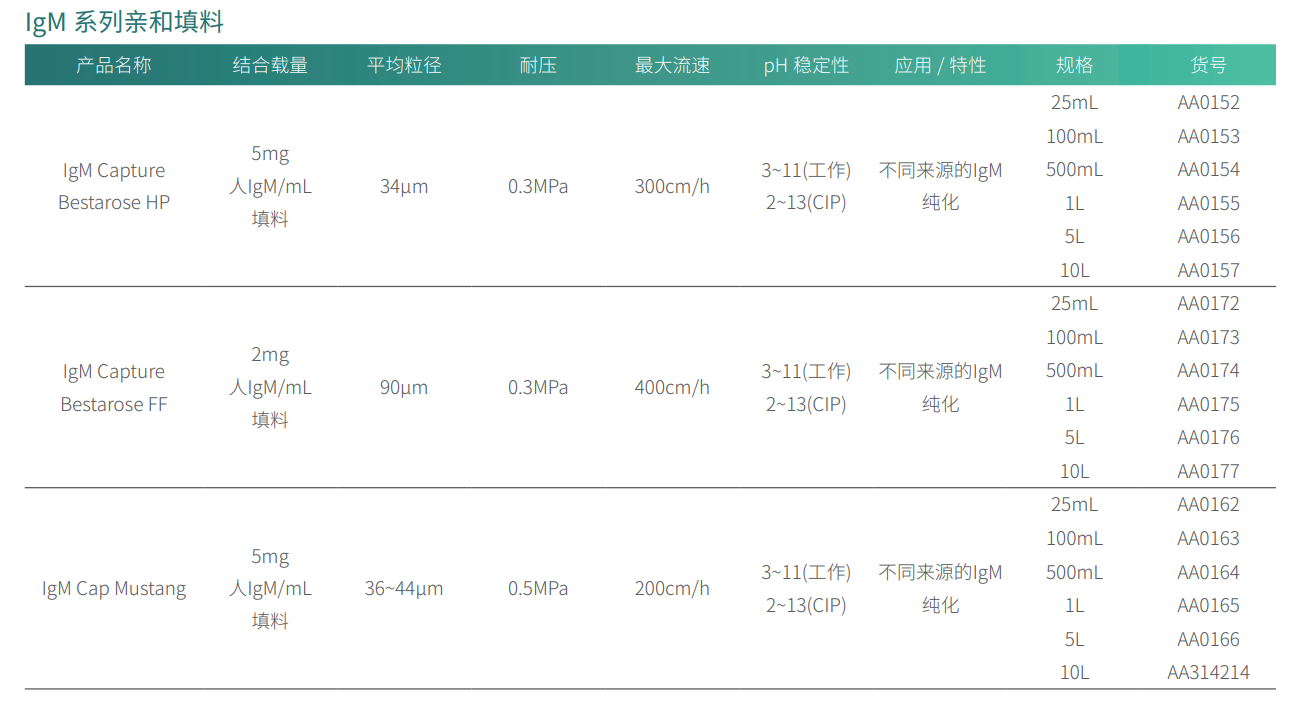The height and width of the screenshot is (709, 1291).
Task: Select catalog number AA0177
Action: pyautogui.click(x=1208, y=471)
